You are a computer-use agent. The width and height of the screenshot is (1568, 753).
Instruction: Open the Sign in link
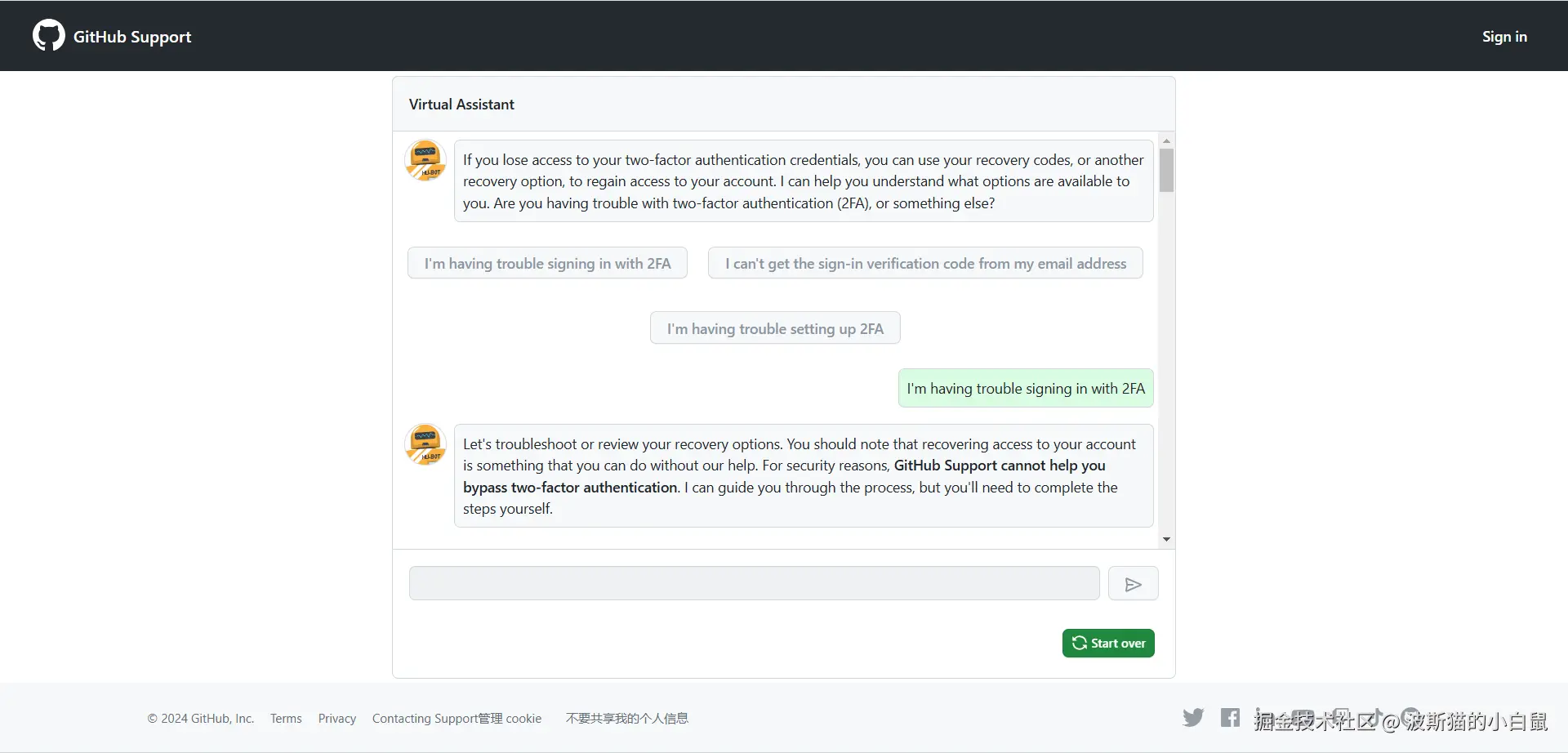(1504, 37)
